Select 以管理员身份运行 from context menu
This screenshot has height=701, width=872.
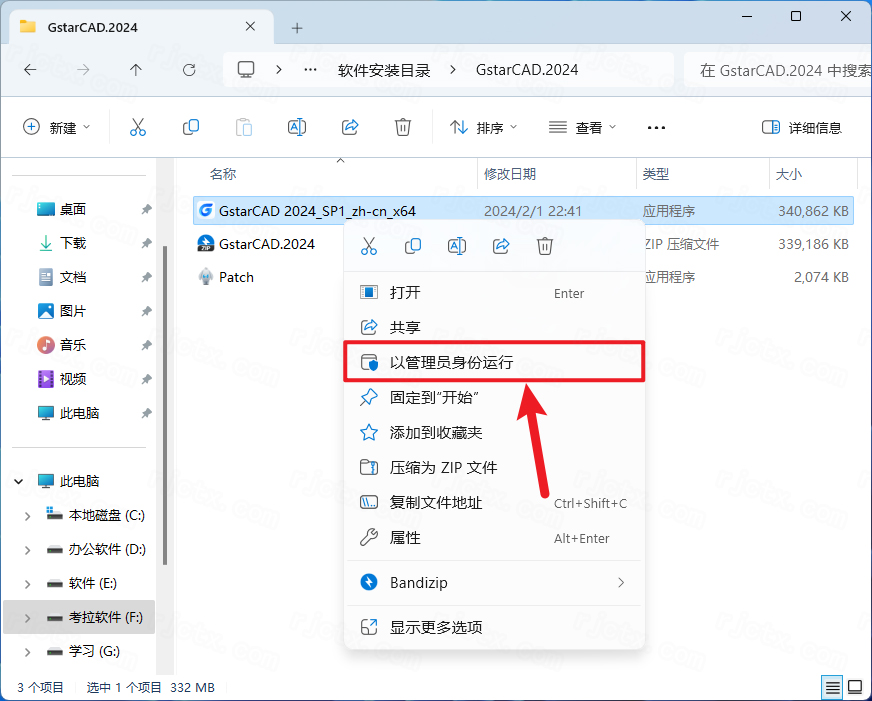tap(451, 362)
